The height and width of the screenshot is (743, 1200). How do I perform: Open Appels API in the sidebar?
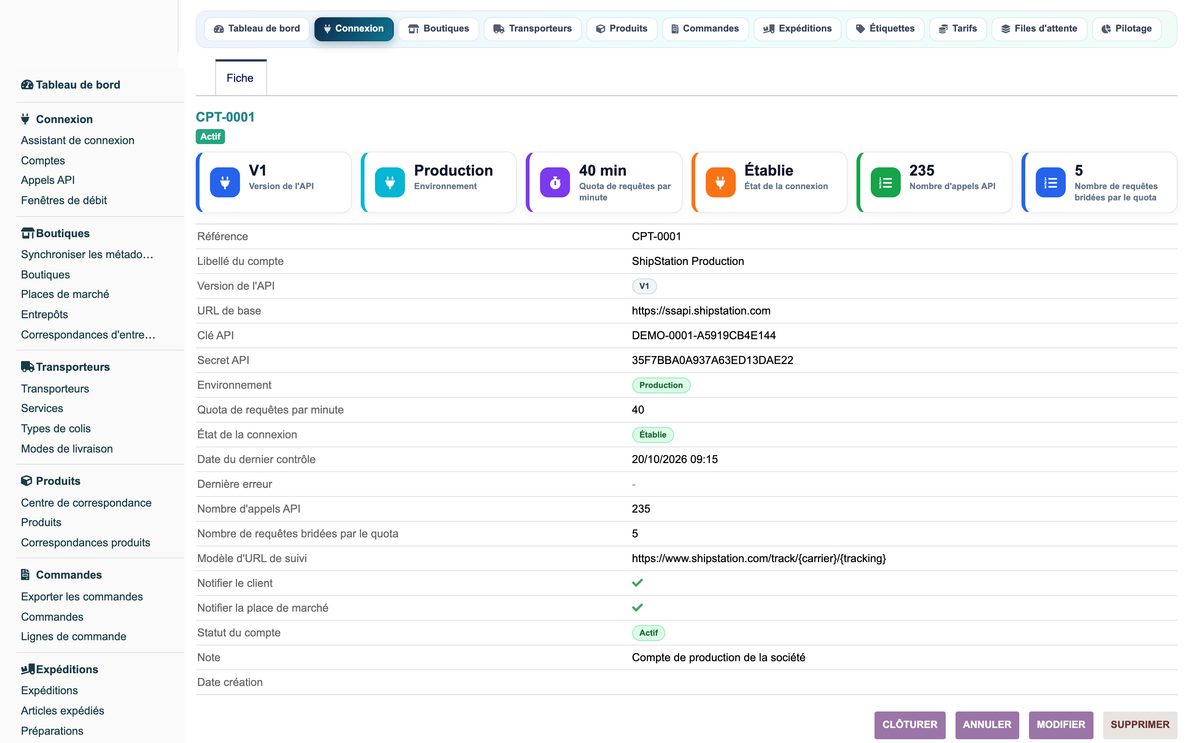click(48, 181)
